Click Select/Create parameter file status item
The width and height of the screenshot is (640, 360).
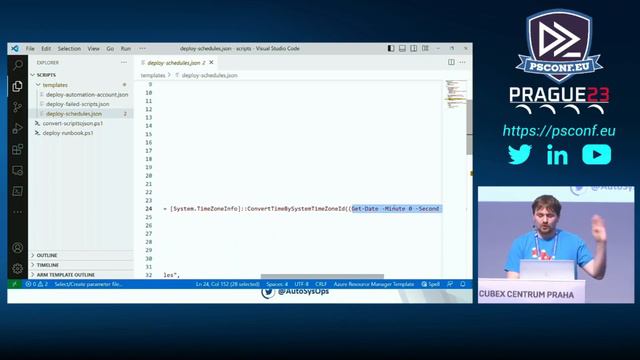88,284
